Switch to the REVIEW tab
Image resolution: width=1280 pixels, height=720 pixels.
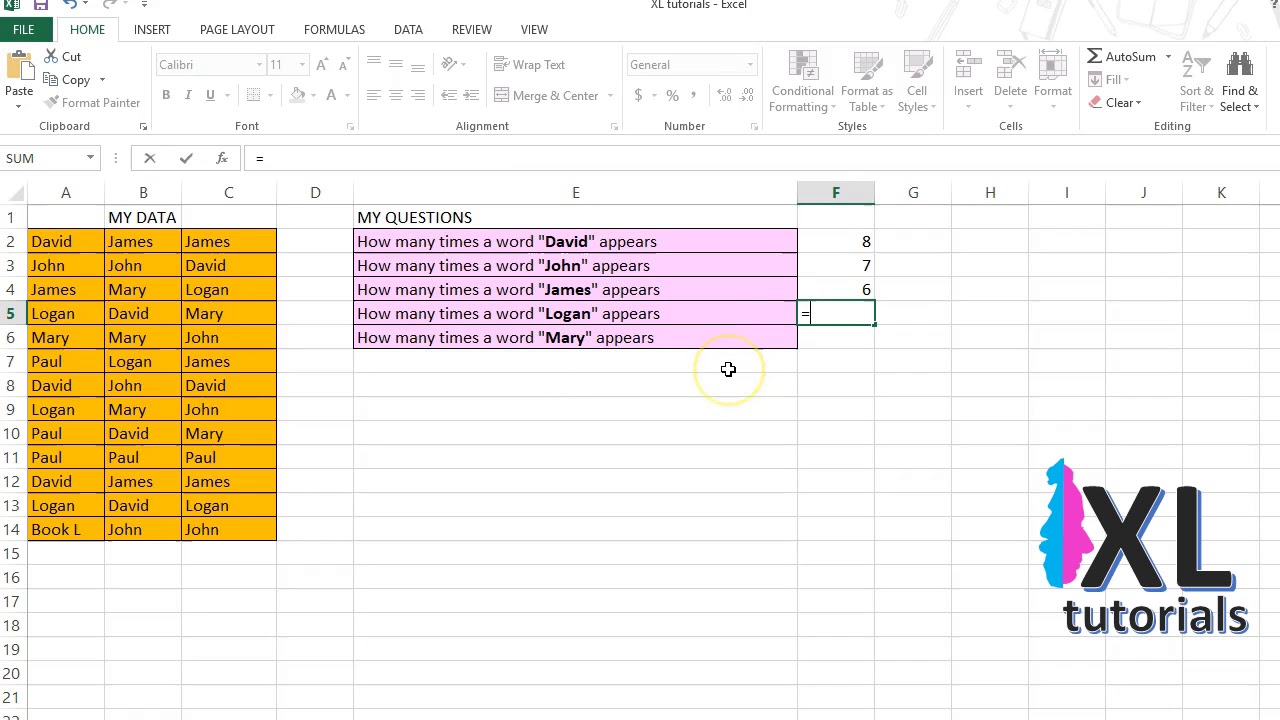pyautogui.click(x=471, y=30)
